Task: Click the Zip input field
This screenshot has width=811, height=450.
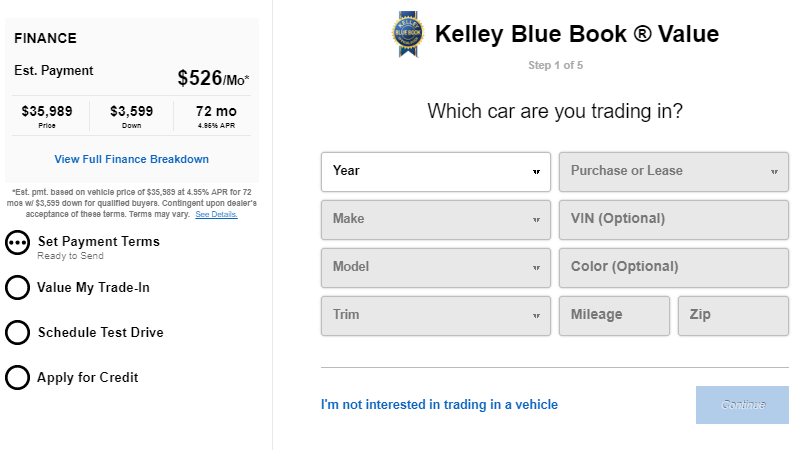Action: [733, 316]
